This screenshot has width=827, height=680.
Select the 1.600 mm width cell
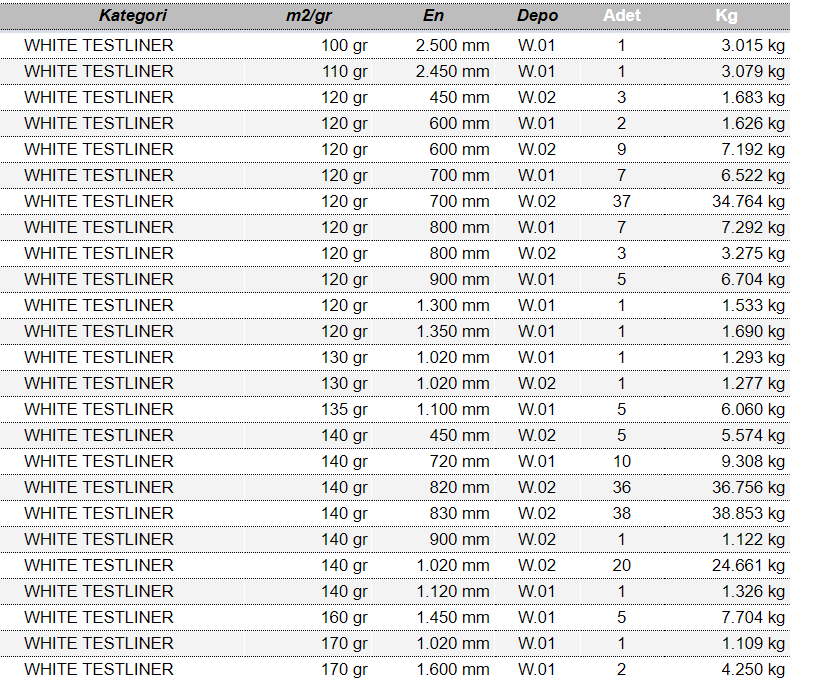452,669
